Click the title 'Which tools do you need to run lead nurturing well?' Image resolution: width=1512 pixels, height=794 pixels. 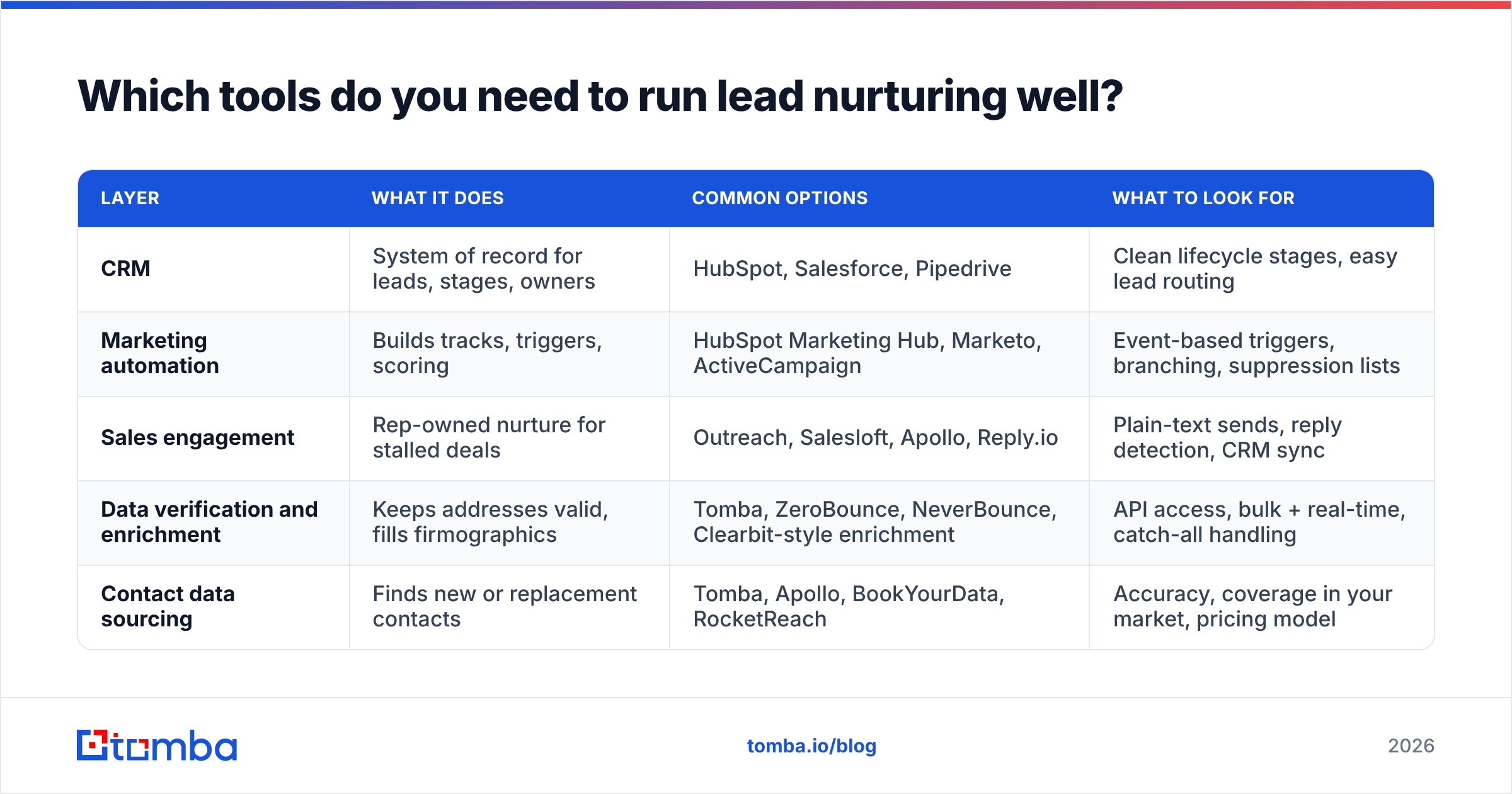click(600, 96)
